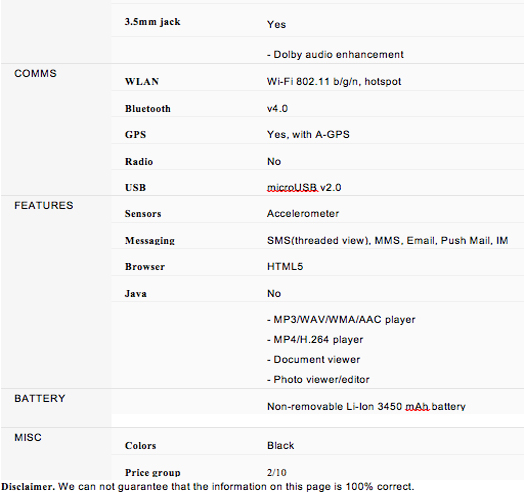This screenshot has height=492, width=524.
Task: Click the Bluetooth row label
Action: (148, 109)
